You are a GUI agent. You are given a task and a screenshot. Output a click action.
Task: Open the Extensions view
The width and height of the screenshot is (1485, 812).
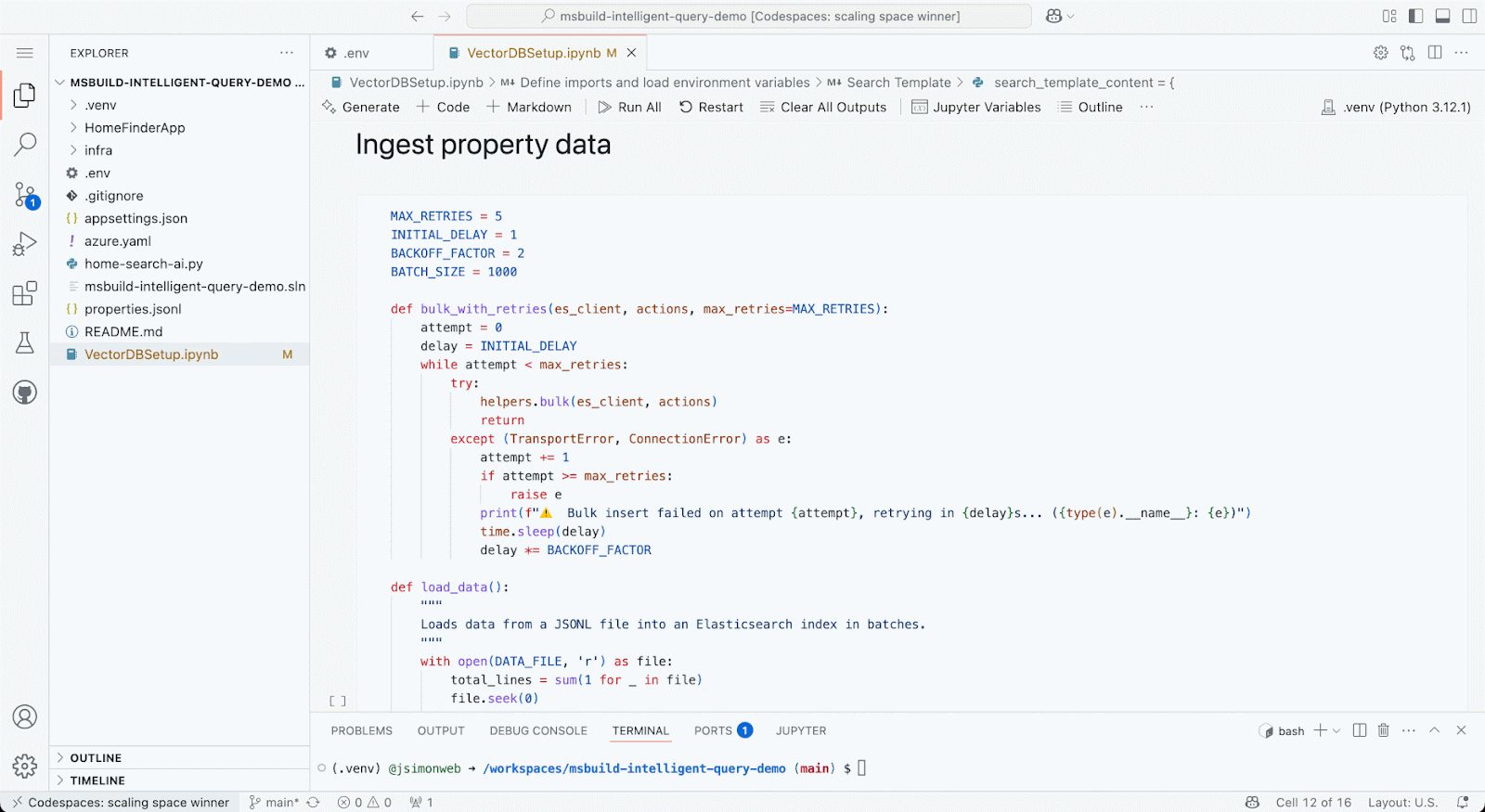[x=25, y=293]
